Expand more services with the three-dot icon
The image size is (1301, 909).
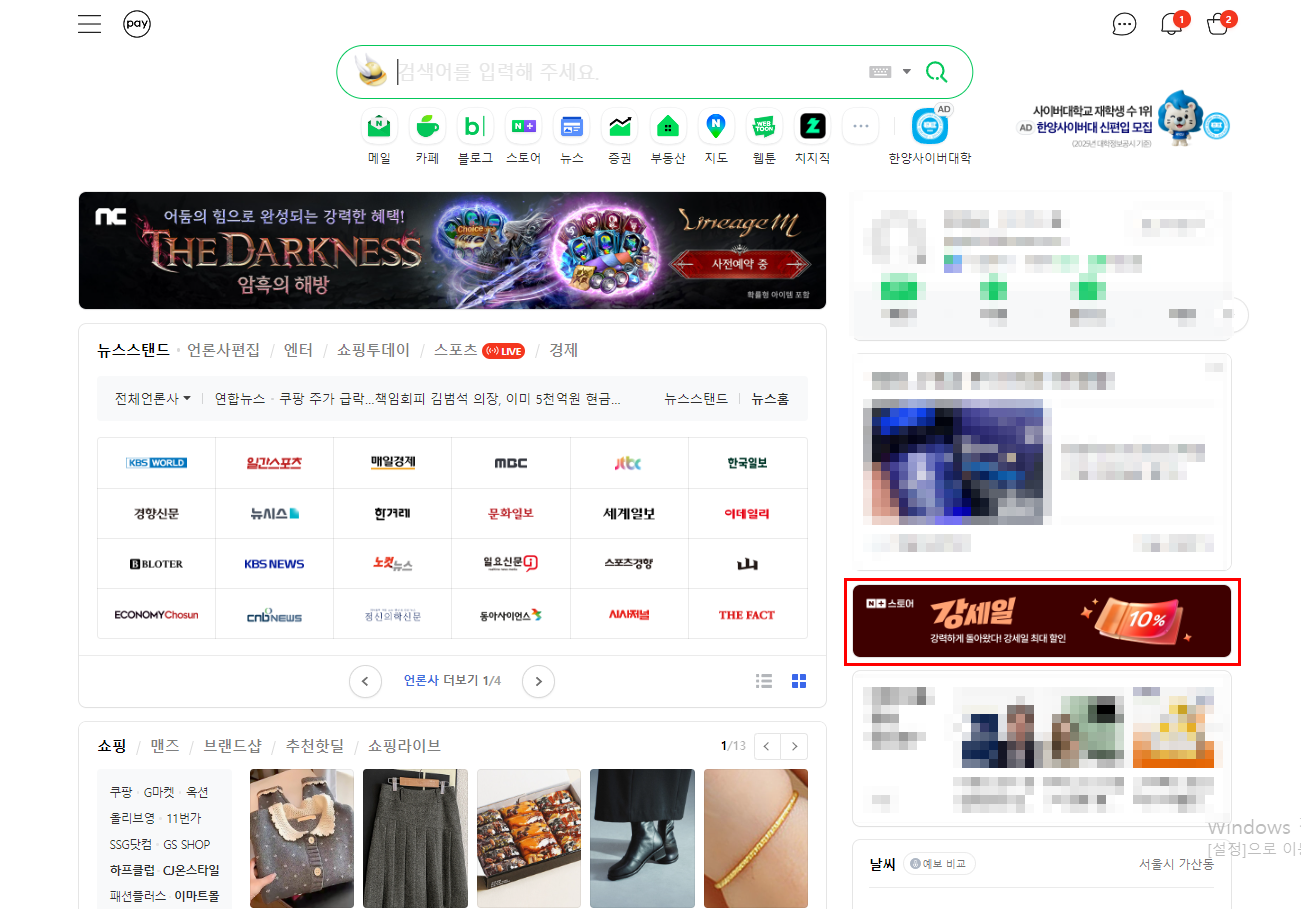(860, 127)
